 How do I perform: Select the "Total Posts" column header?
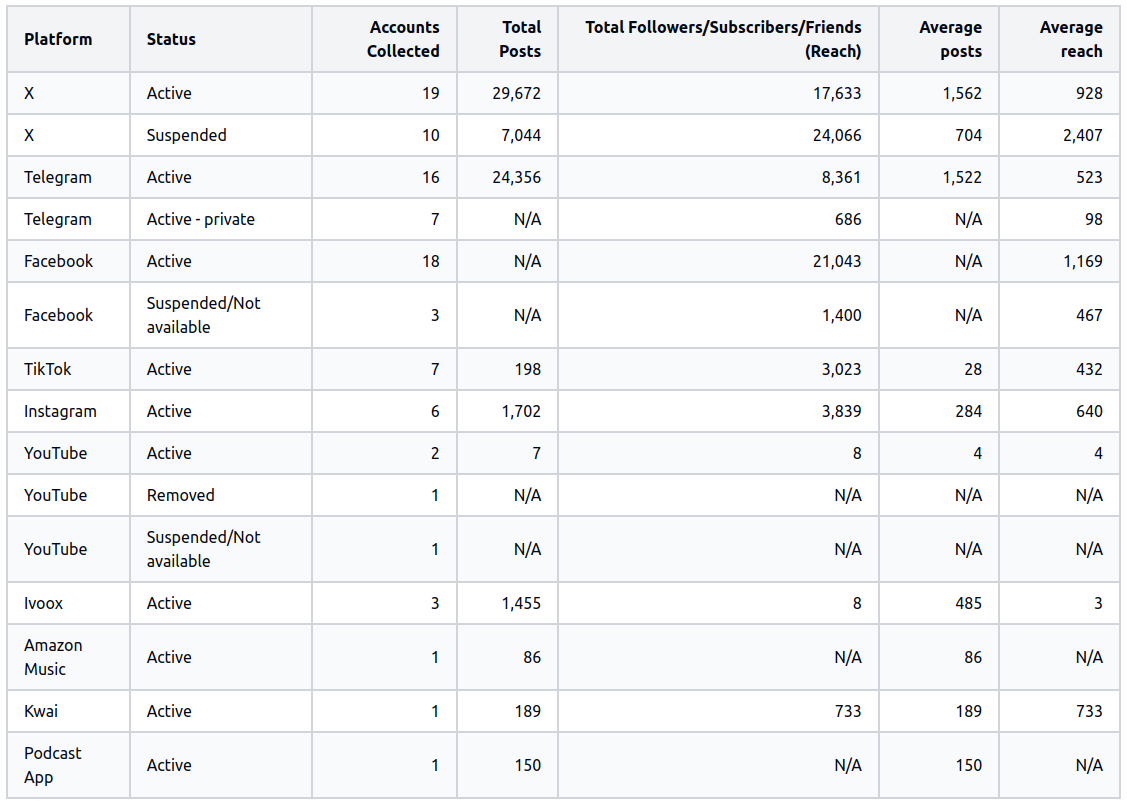coord(520,40)
